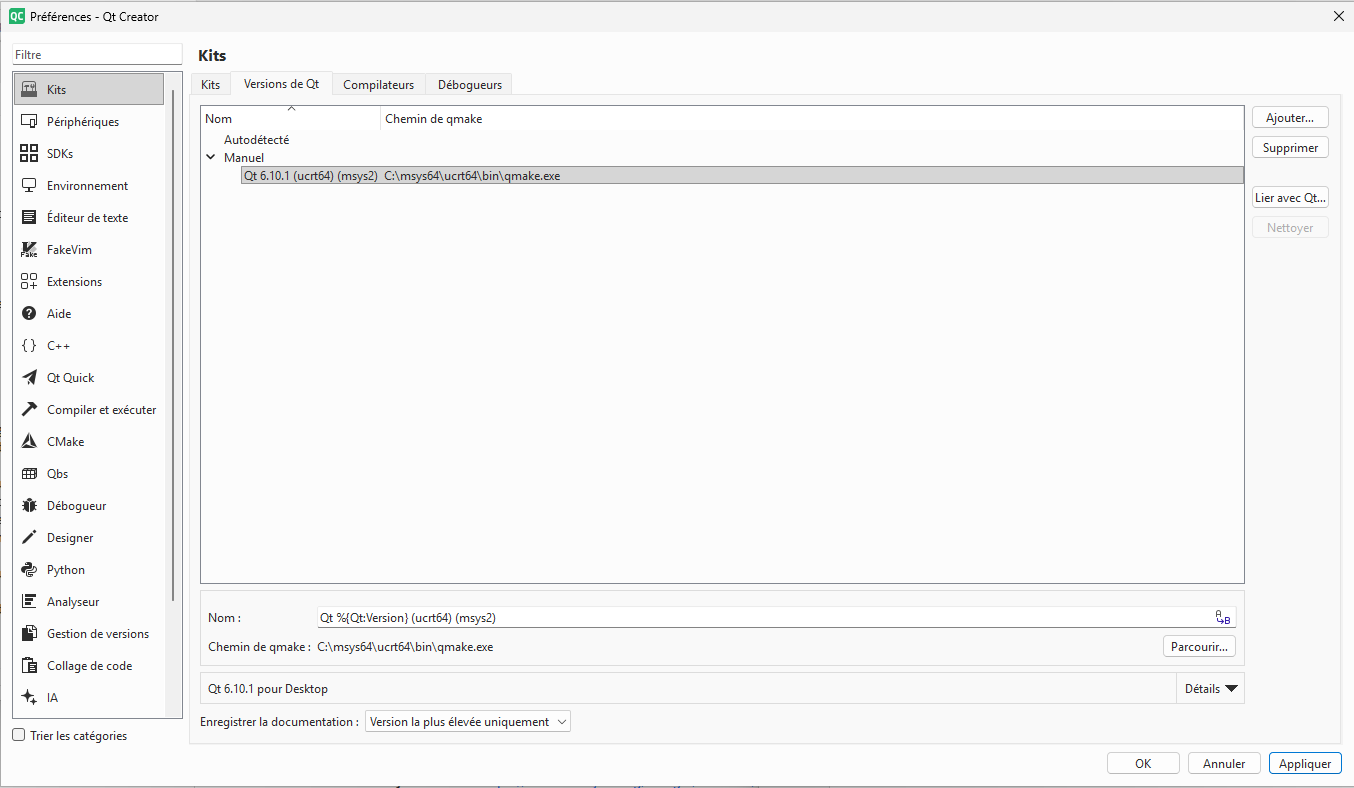Click the Appliquer button

1305,763
